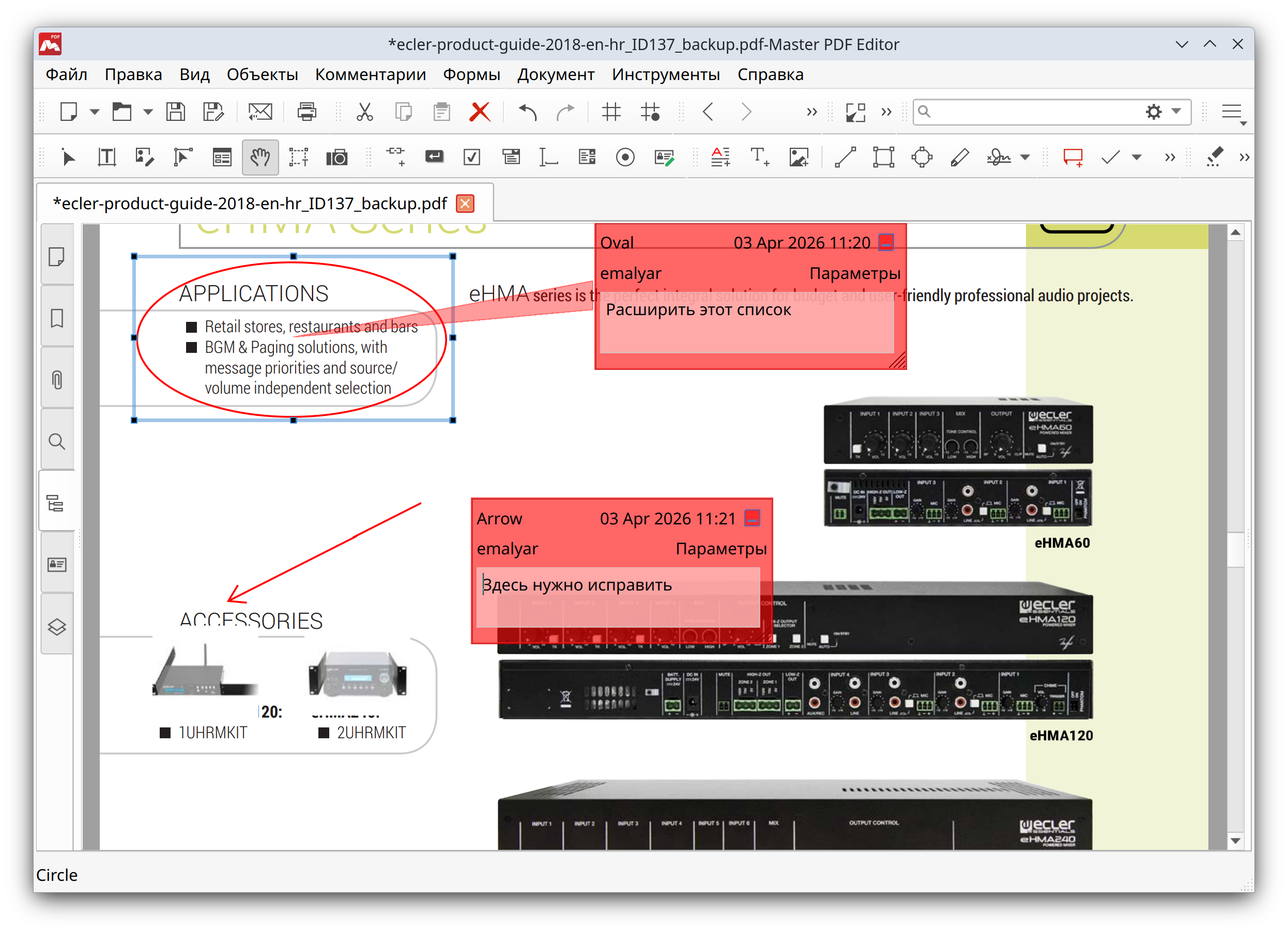Expand the New document dropdown arrow
1288x932 pixels.
tap(95, 112)
